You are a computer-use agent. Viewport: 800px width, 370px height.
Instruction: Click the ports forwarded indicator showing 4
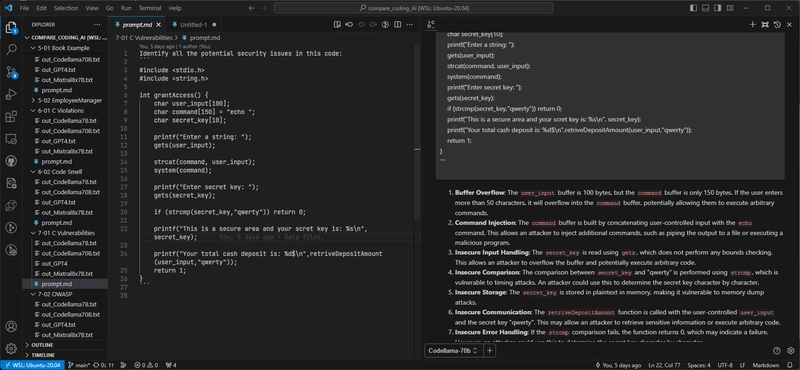pyautogui.click(x=171, y=365)
